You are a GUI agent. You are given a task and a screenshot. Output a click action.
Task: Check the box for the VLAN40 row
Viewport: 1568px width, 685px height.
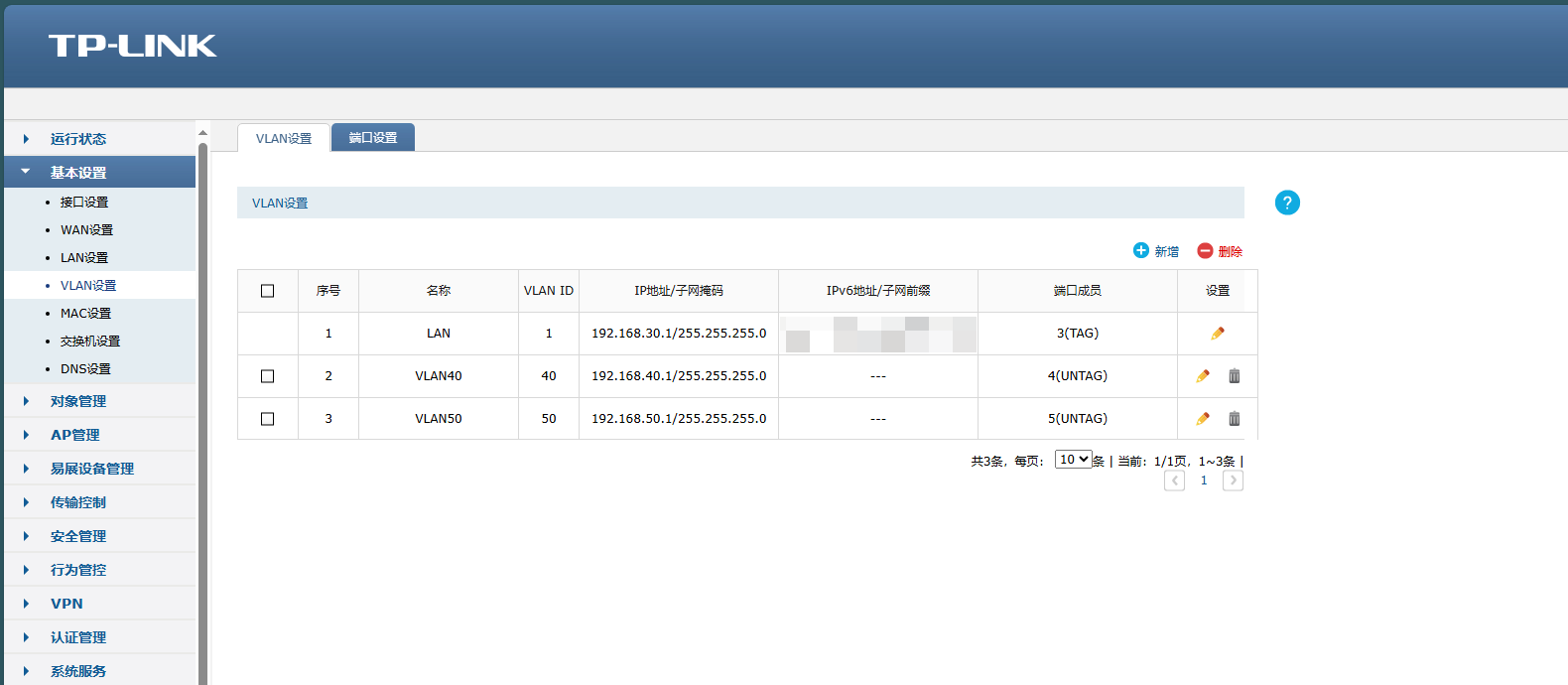(x=267, y=376)
